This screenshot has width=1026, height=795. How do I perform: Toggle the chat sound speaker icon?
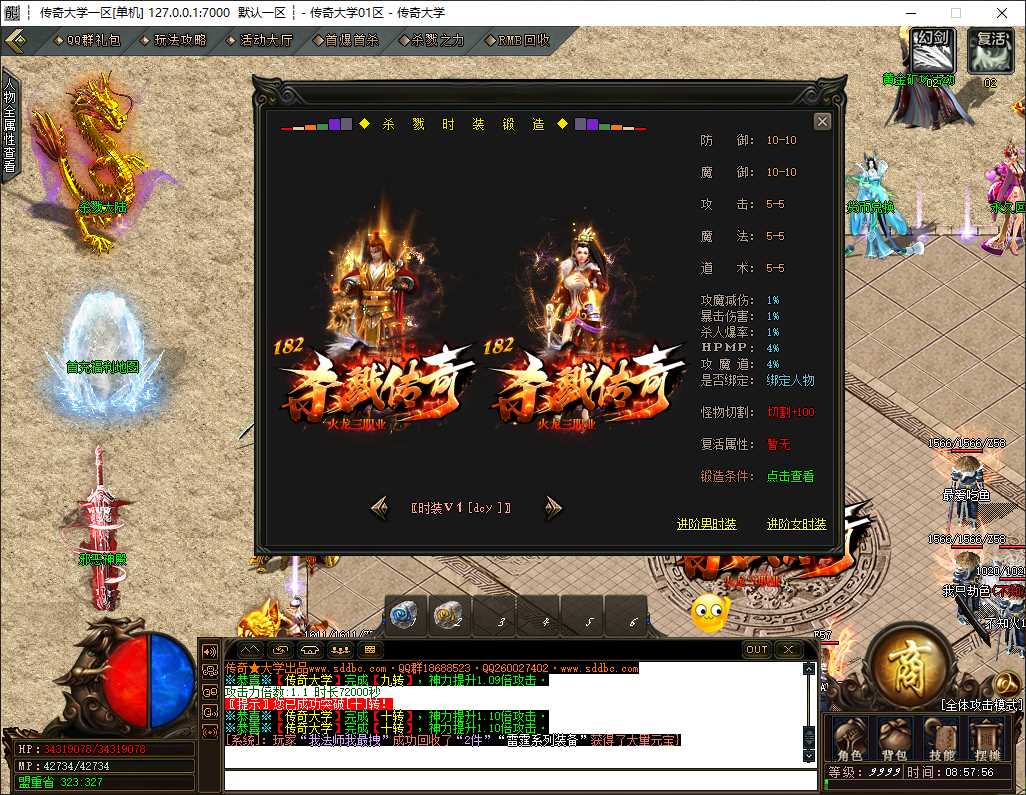(x=210, y=651)
